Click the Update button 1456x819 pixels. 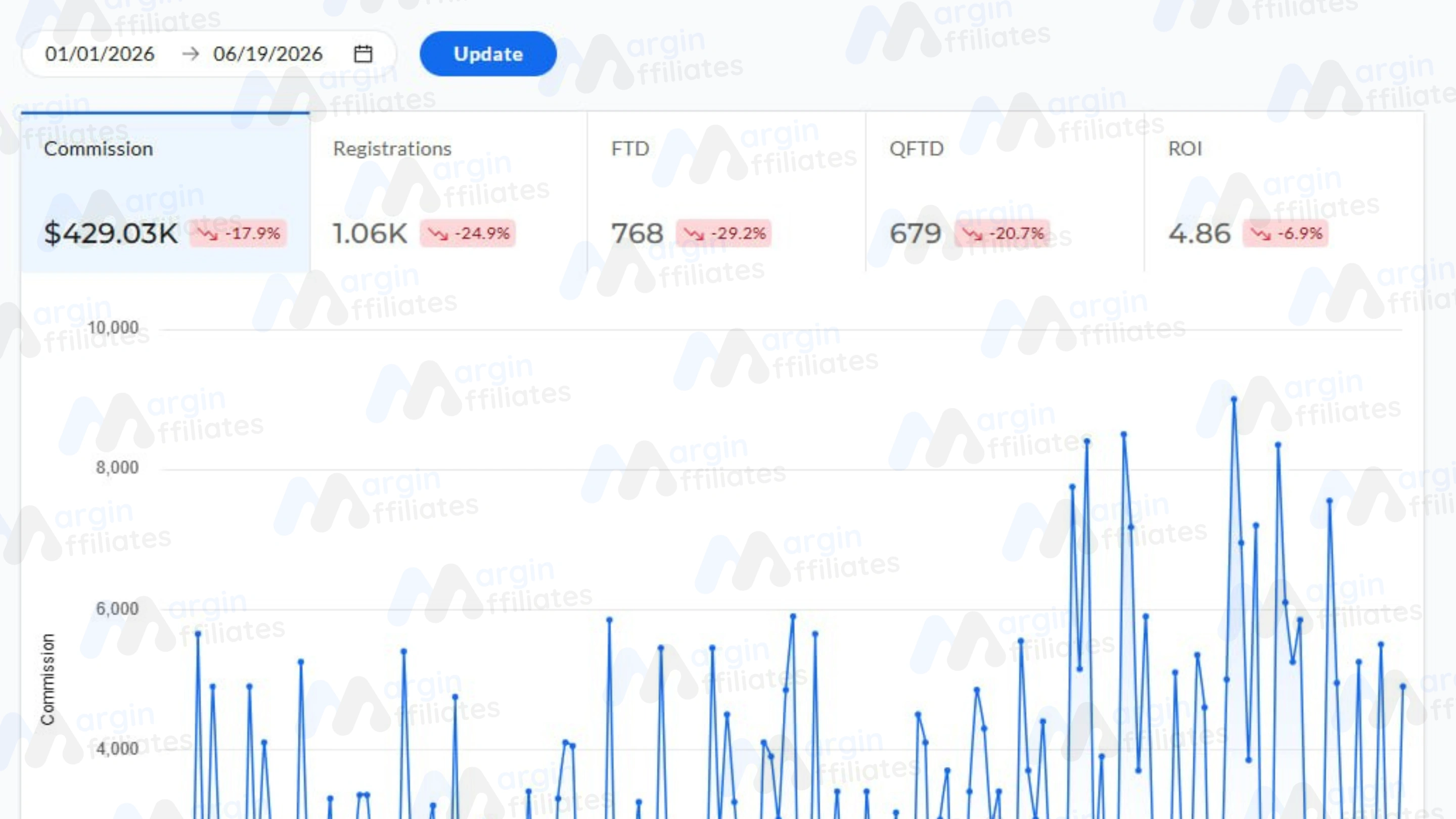488,54
